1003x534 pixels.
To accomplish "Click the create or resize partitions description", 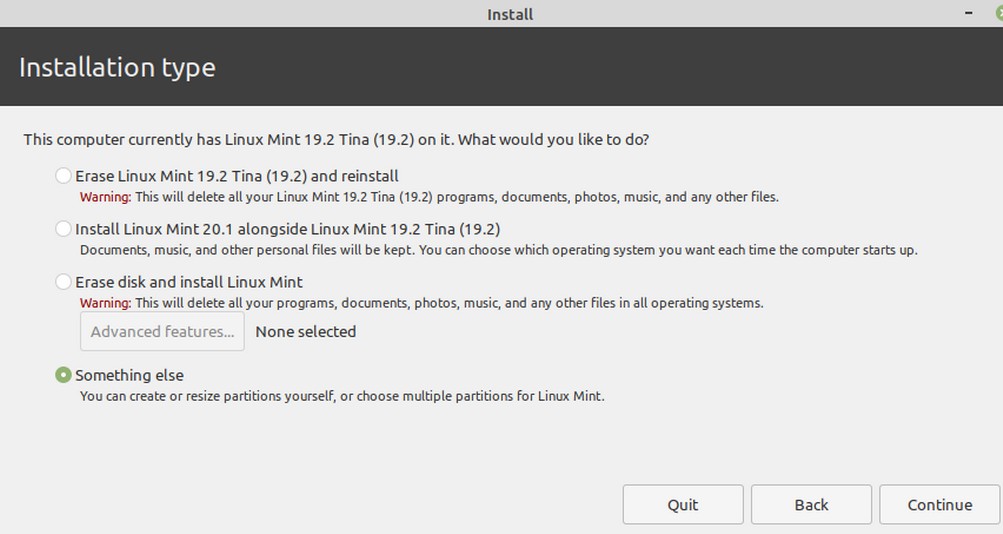I will [x=342, y=397].
